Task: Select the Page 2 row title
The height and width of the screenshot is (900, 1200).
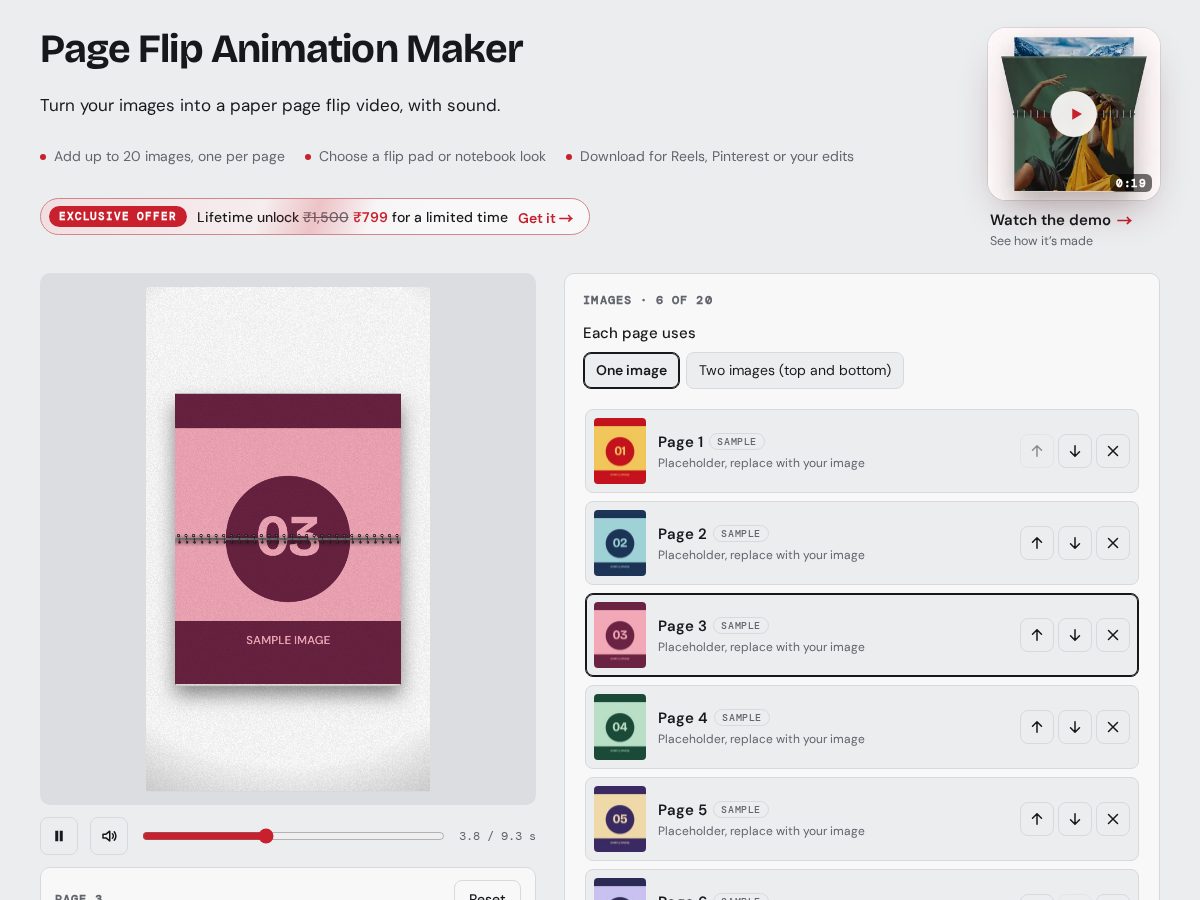Action: [x=682, y=534]
